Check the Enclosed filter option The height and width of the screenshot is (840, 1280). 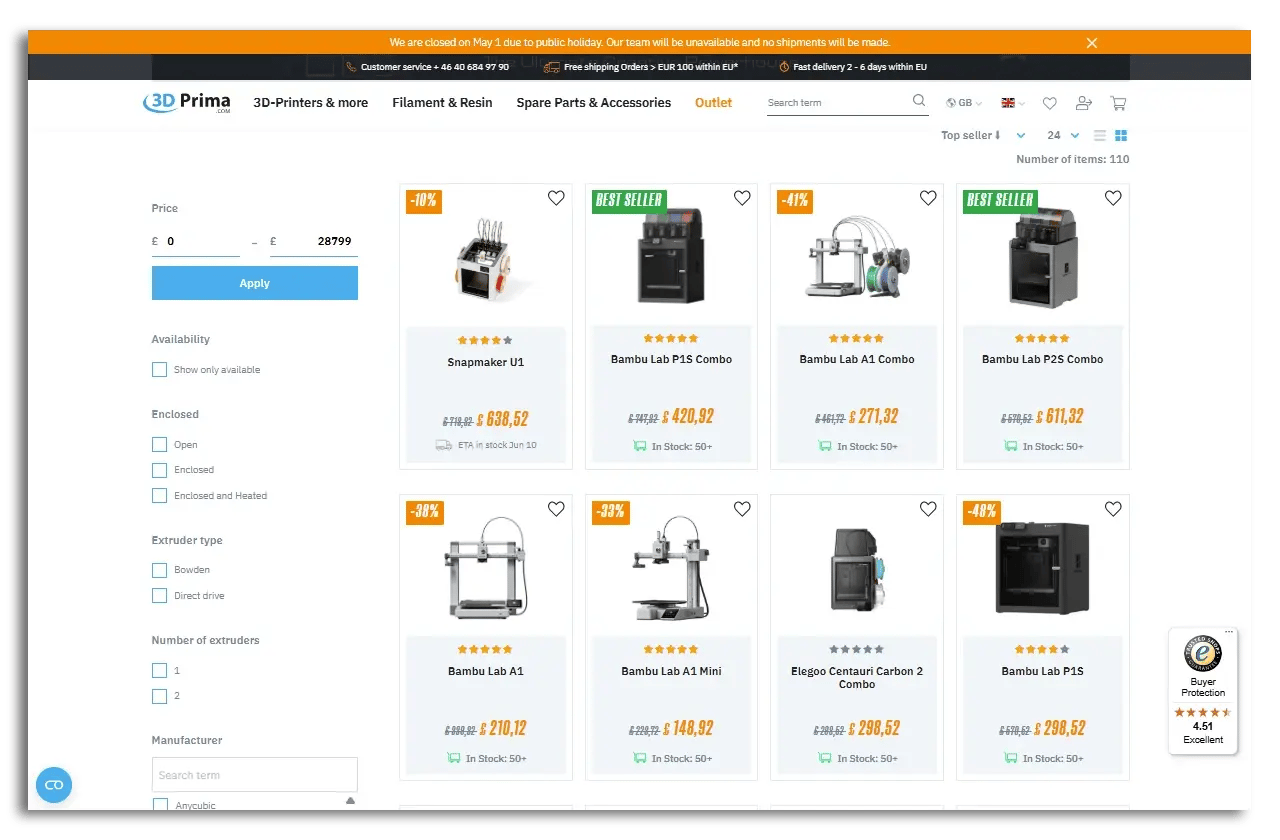(159, 470)
